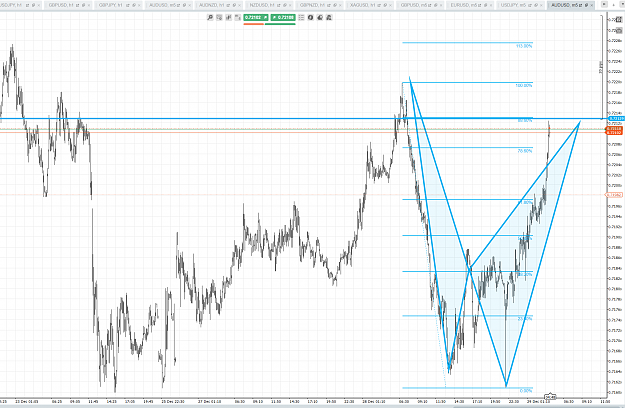Close the USDJPY, m5 tab
This screenshot has height=408, width=625.
pos(541,5)
